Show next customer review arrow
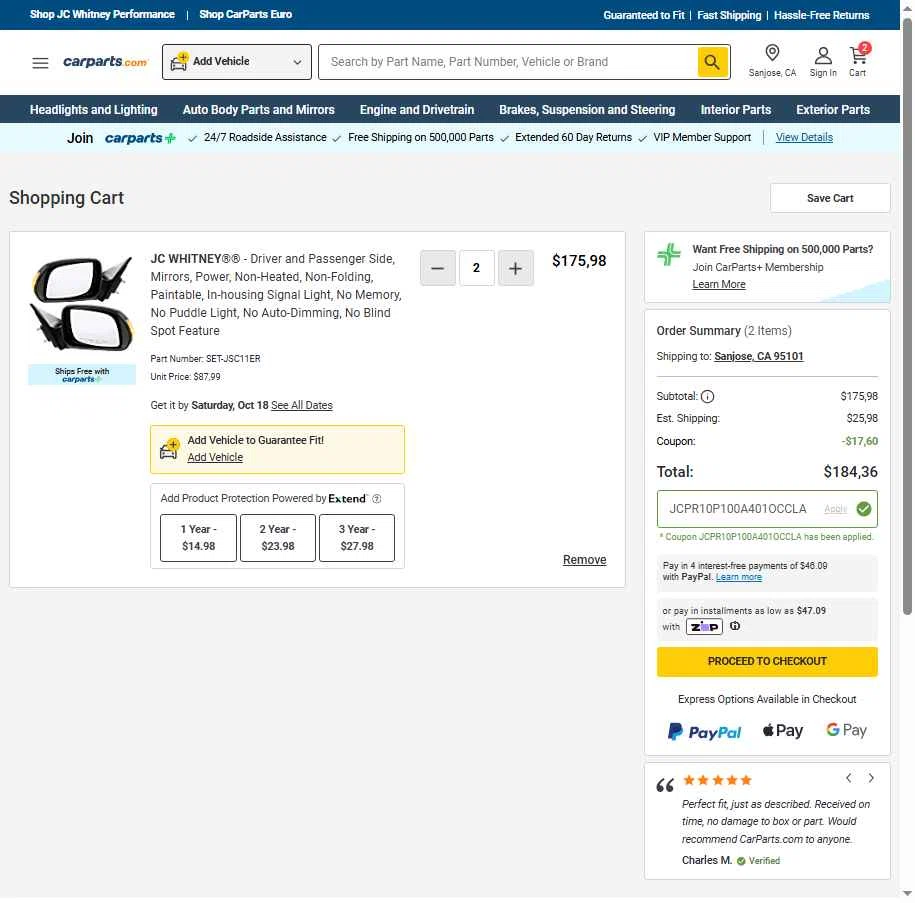The height and width of the screenshot is (903, 915). coord(871,778)
